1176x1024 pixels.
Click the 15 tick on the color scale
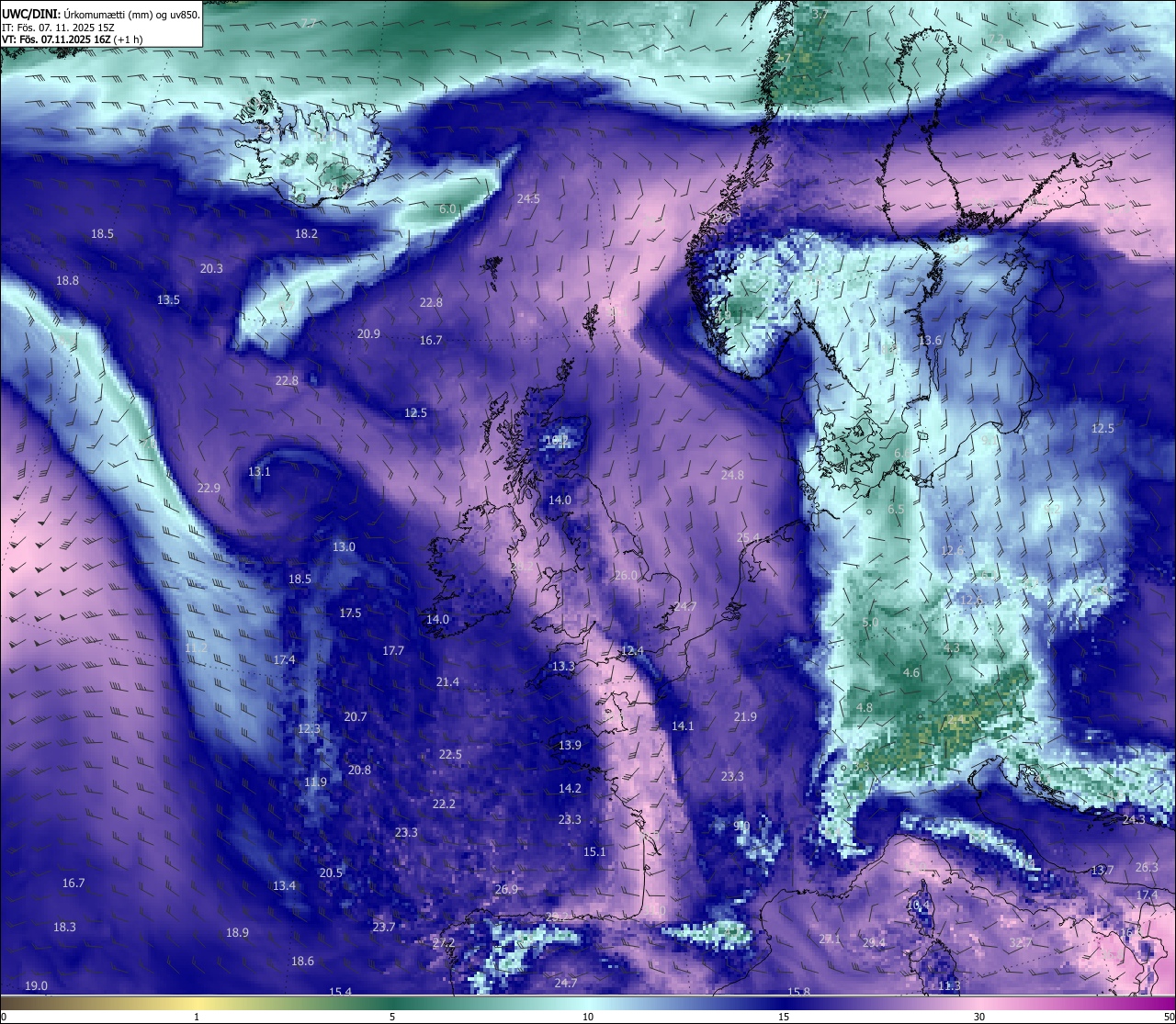[x=784, y=1017]
